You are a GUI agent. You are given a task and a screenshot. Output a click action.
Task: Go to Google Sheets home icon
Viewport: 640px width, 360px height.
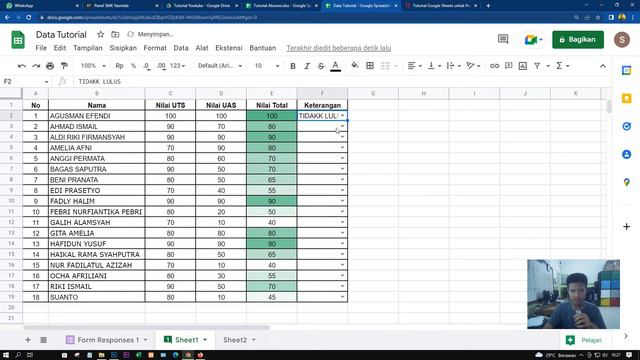click(18, 40)
